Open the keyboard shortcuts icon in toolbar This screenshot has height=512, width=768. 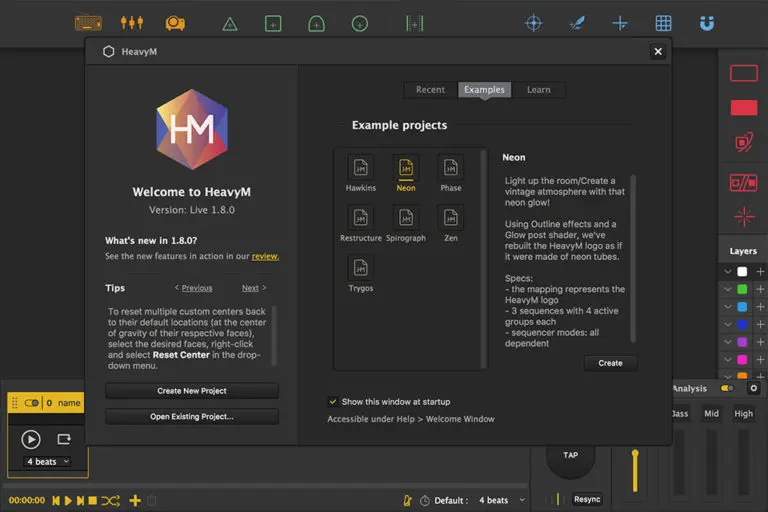(x=88, y=23)
